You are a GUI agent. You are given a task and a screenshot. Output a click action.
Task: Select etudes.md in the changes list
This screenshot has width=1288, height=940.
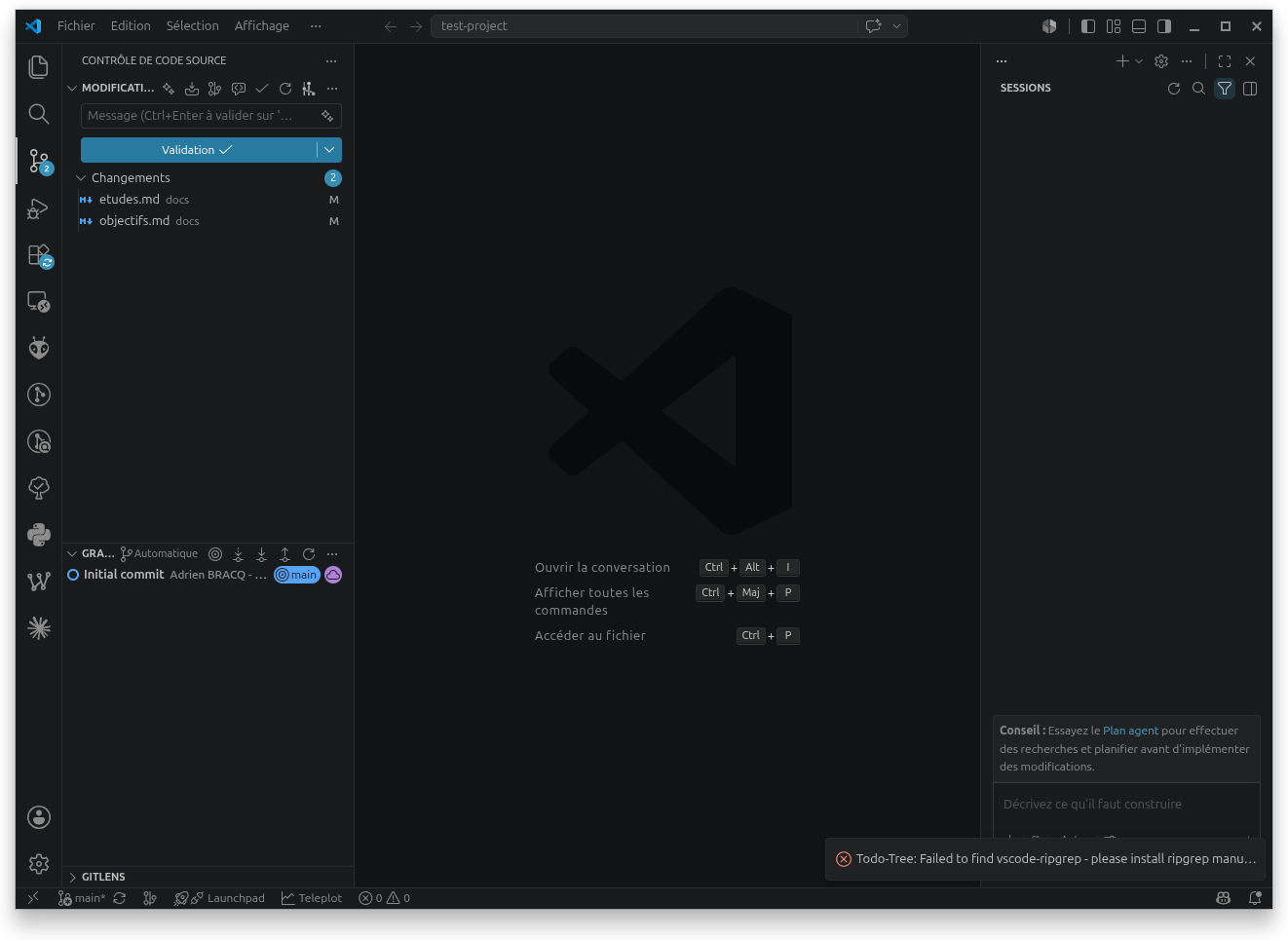208,200
